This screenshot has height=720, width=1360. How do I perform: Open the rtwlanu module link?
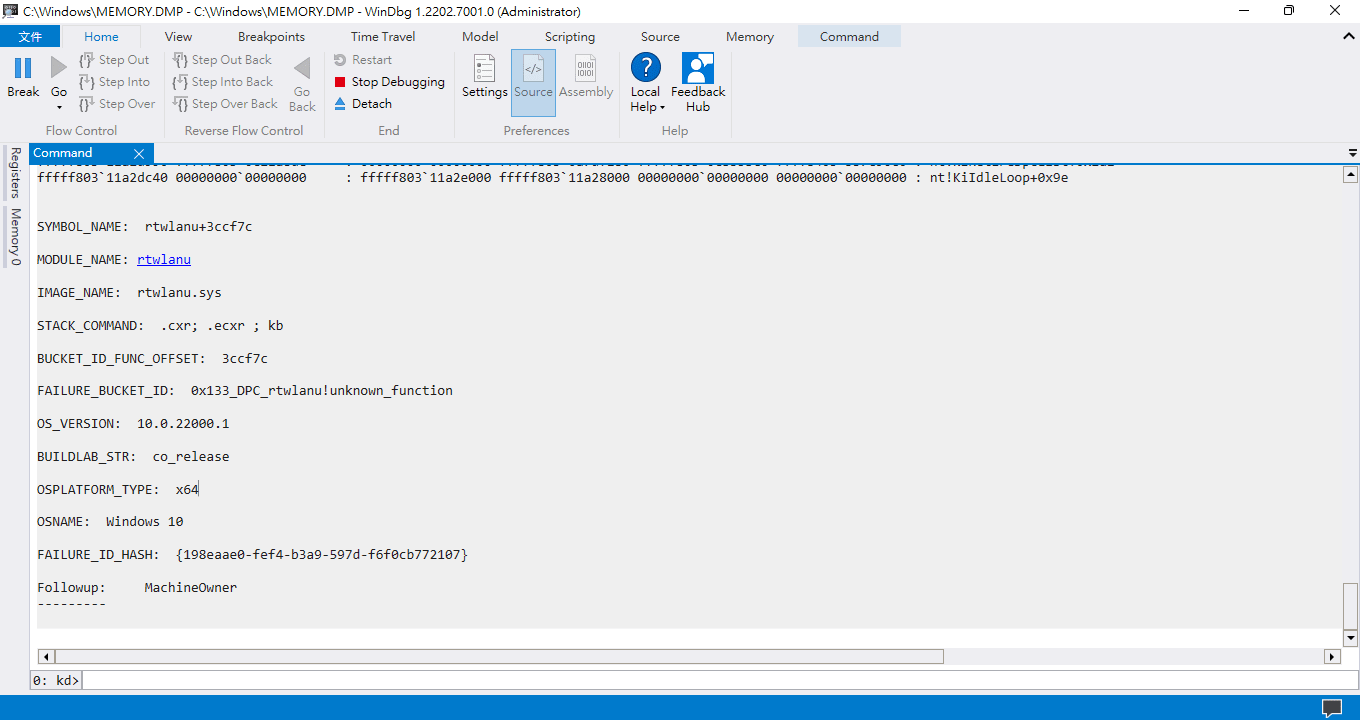point(164,260)
